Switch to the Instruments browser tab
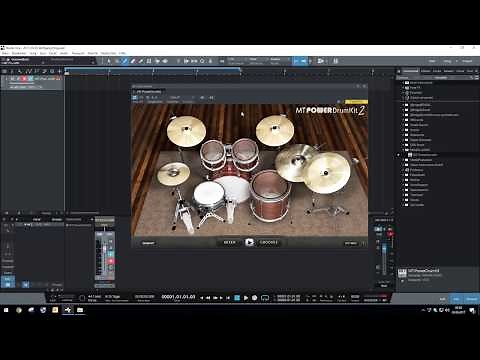The height and width of the screenshot is (360, 480). click(x=410, y=71)
